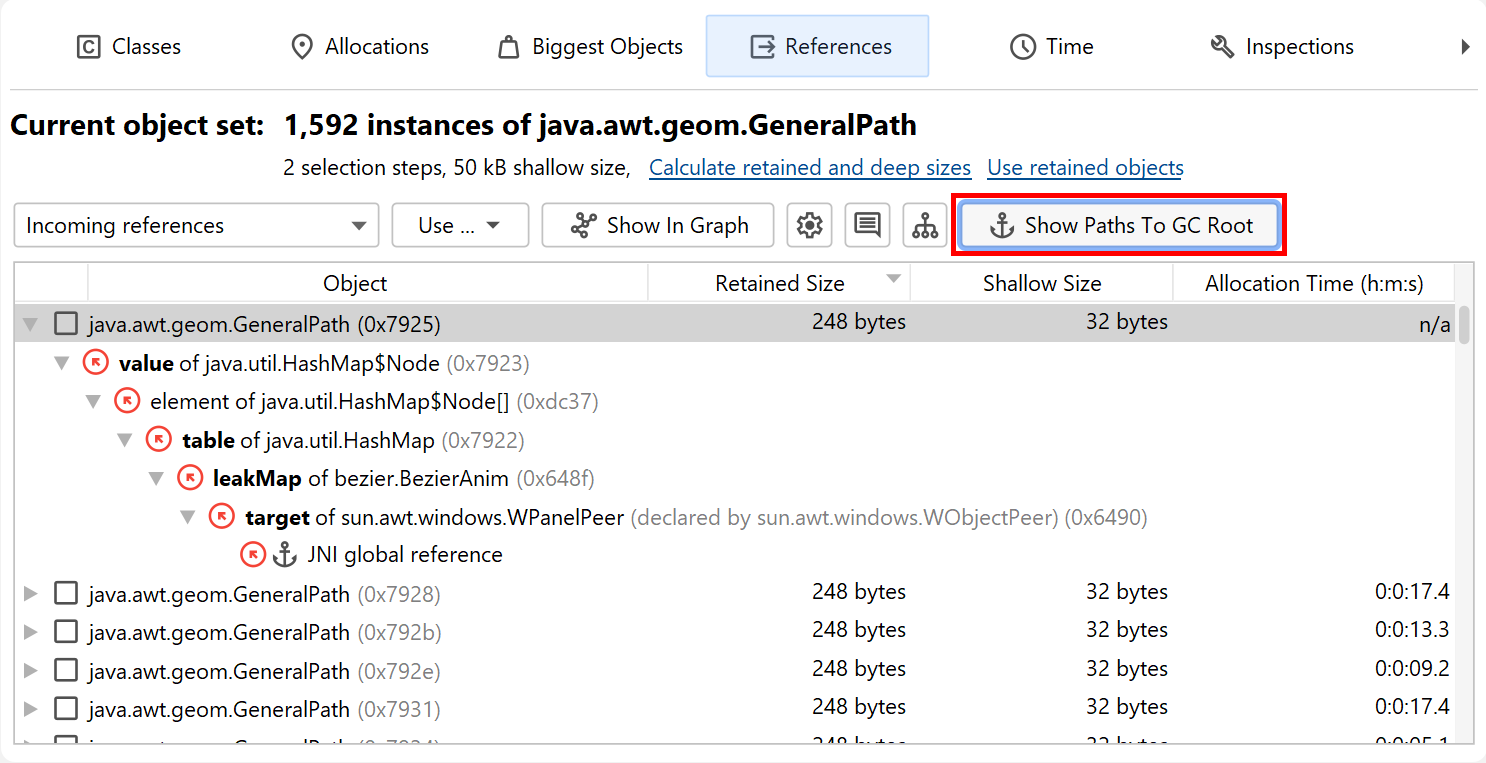Click the settings gear icon in toolbar
The height and width of the screenshot is (763, 1486).
[809, 226]
